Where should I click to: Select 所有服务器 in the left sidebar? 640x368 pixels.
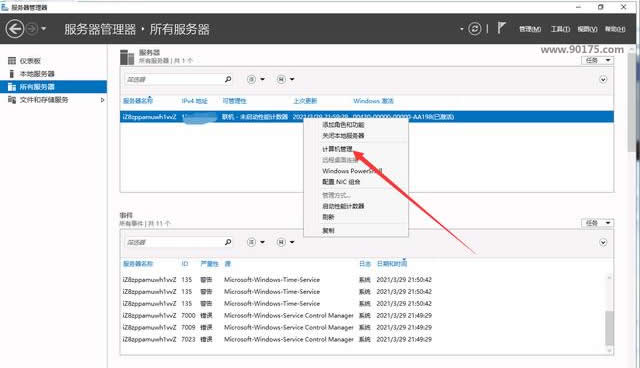[53, 86]
